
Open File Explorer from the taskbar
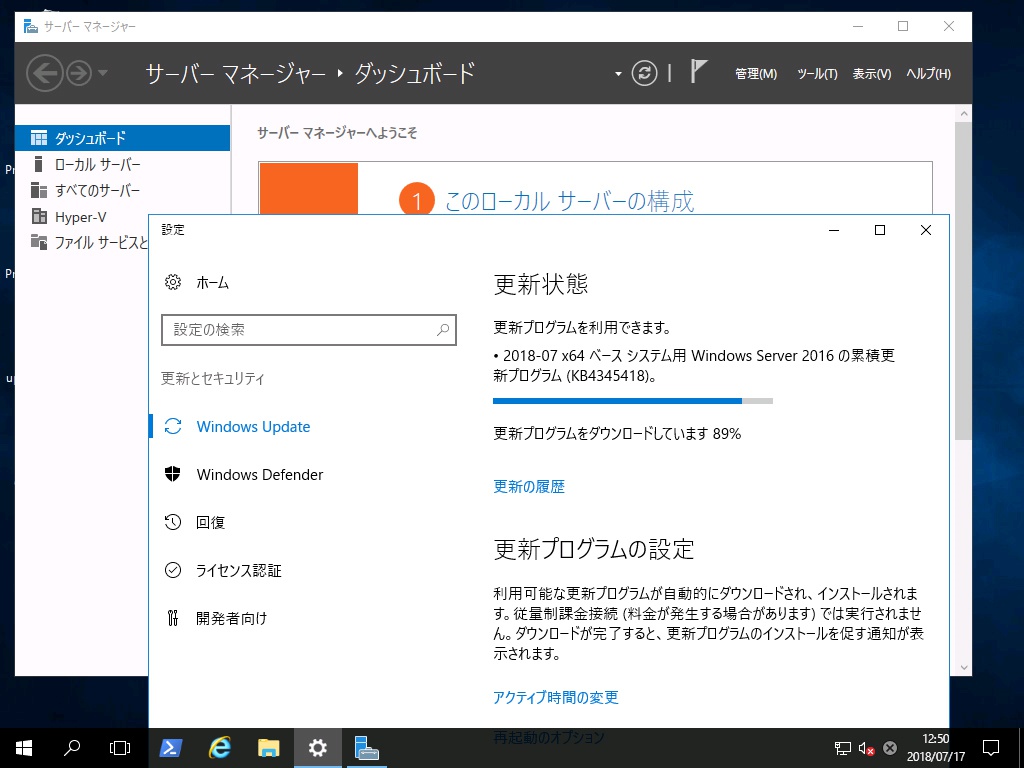point(268,748)
